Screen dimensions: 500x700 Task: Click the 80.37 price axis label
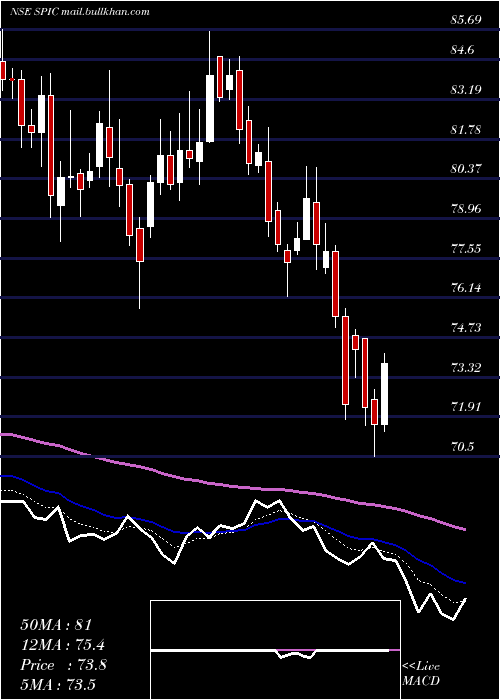pos(467,169)
